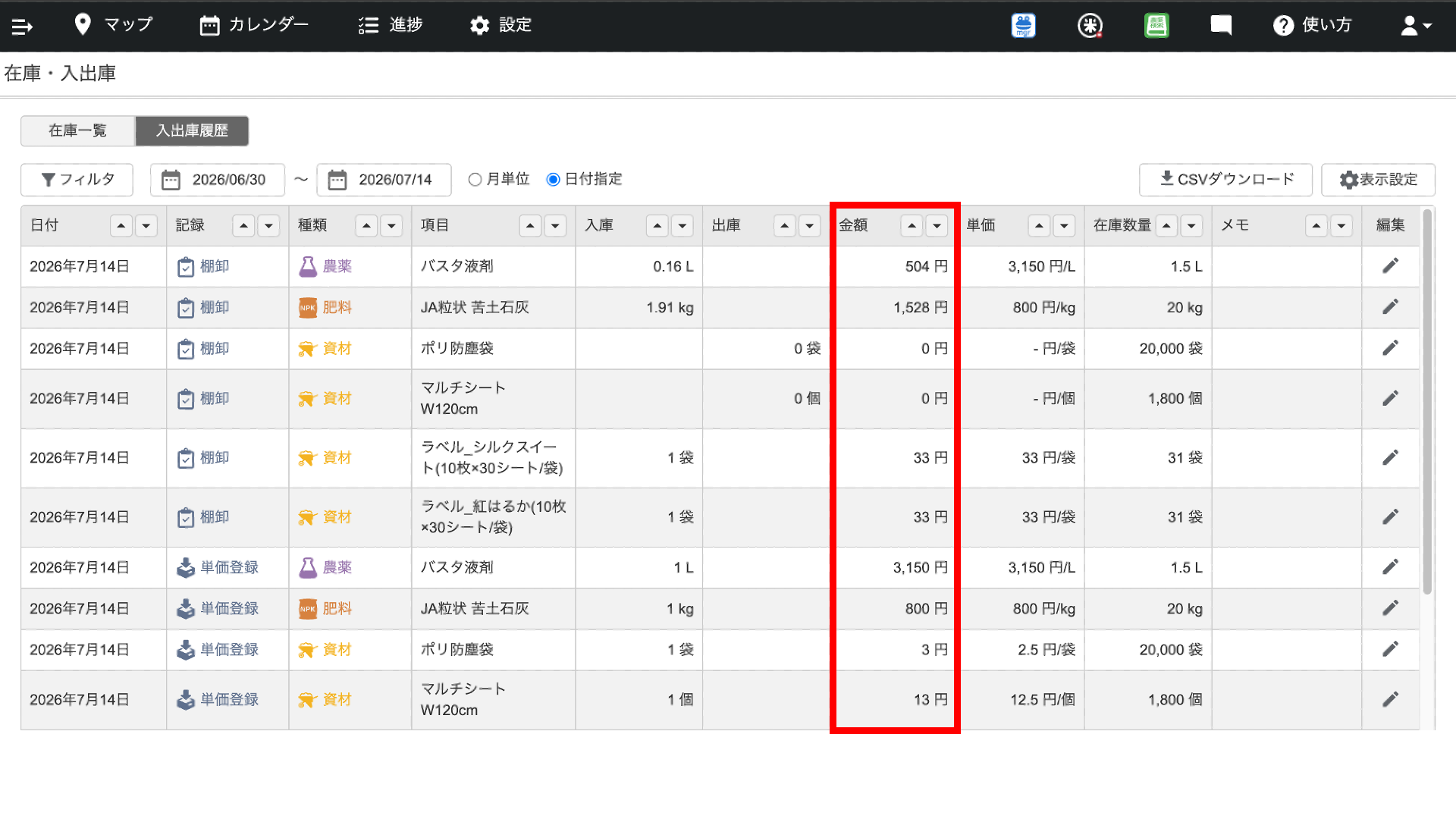Viewport: 1456px width, 819px height.
Task: Sort 日付 column descending
Action: coord(146,225)
